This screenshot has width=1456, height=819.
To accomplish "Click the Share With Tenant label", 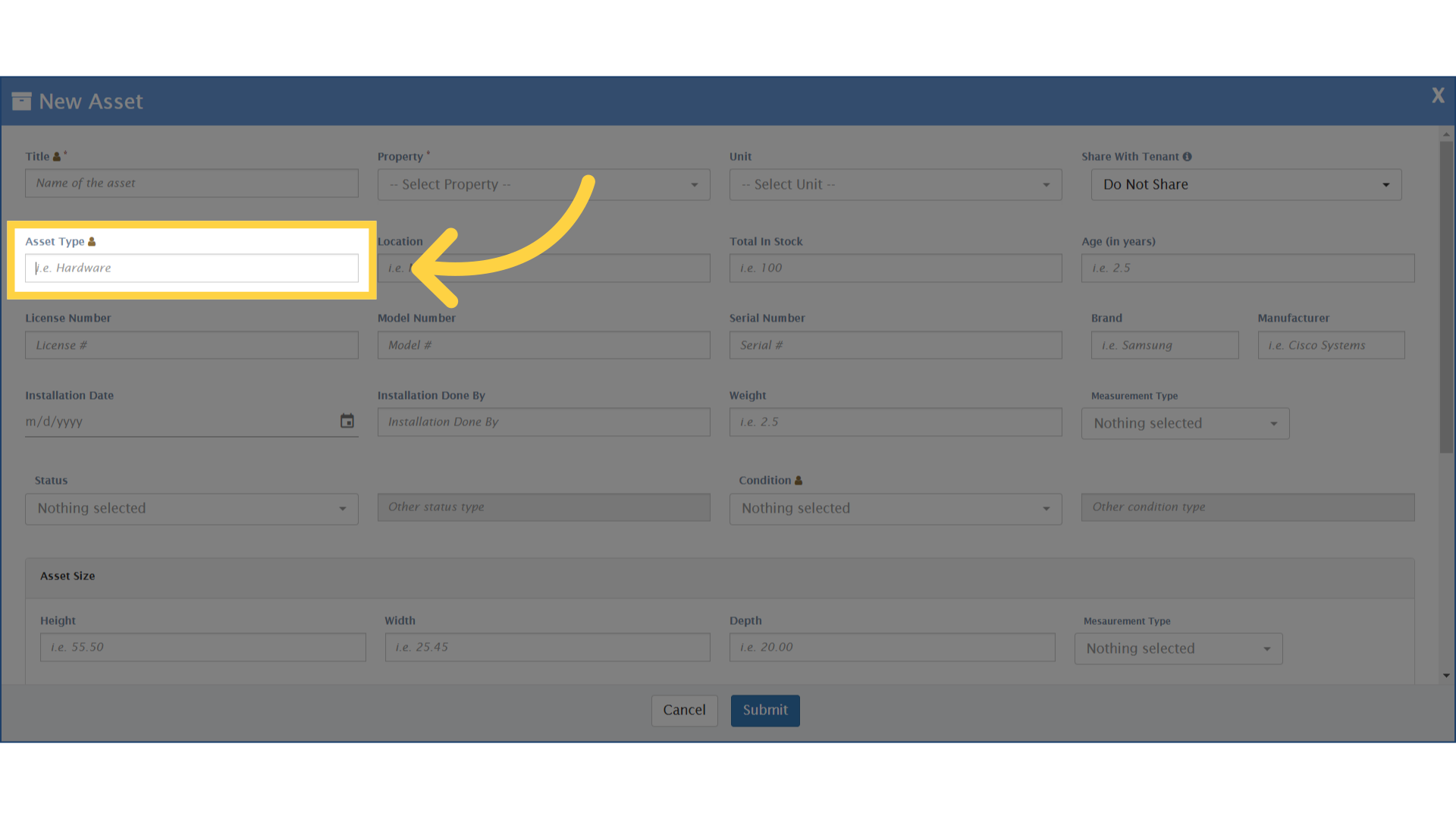I will (x=1130, y=157).
